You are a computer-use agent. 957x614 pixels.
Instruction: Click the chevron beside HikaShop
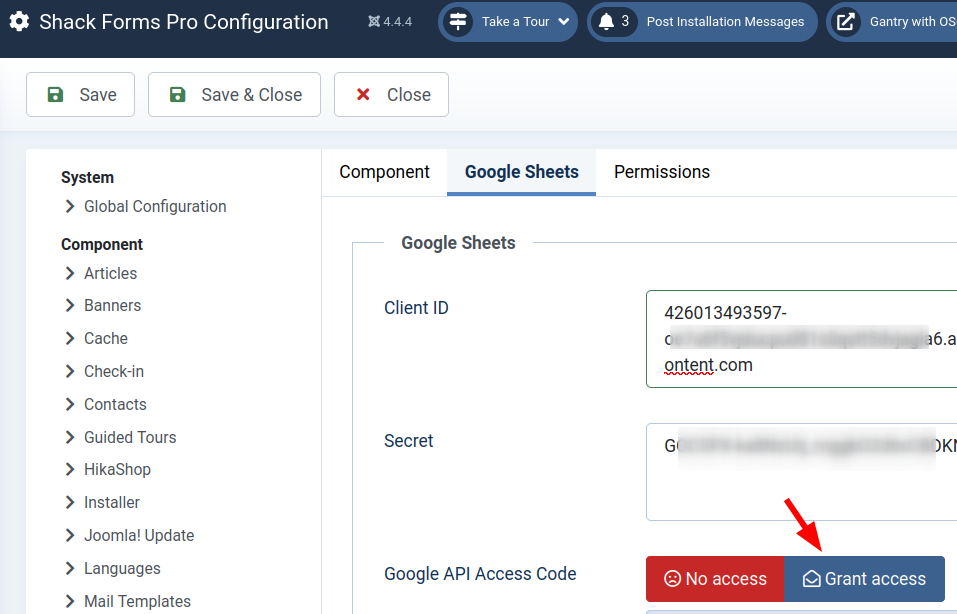coord(70,469)
